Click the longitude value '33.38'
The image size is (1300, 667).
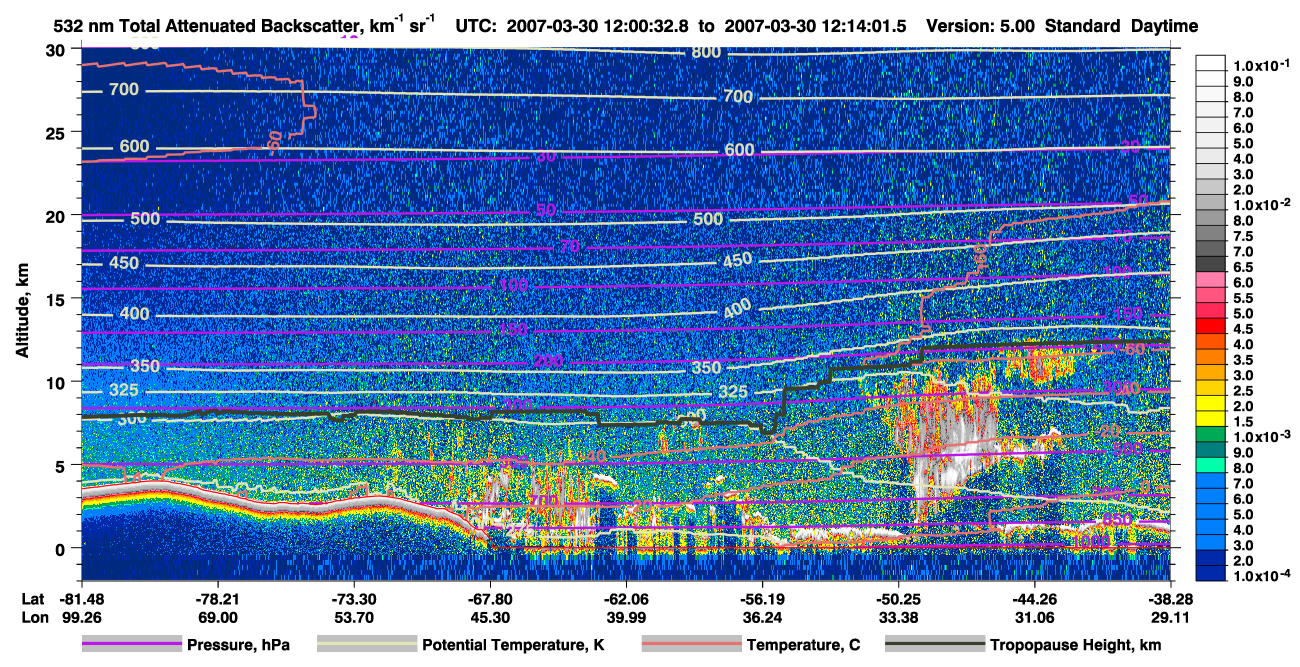point(897,619)
